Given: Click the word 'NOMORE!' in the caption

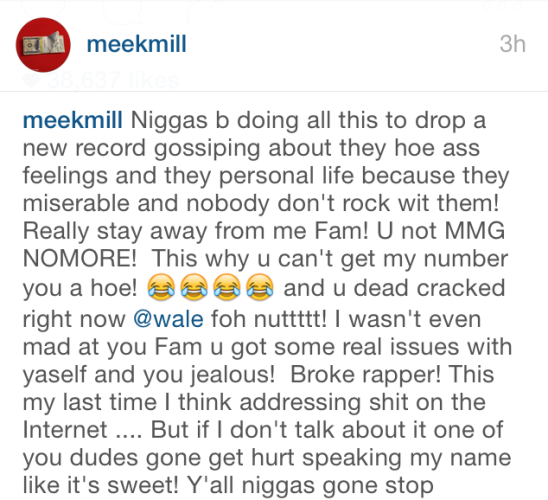Looking at the screenshot, I should coord(80,259).
